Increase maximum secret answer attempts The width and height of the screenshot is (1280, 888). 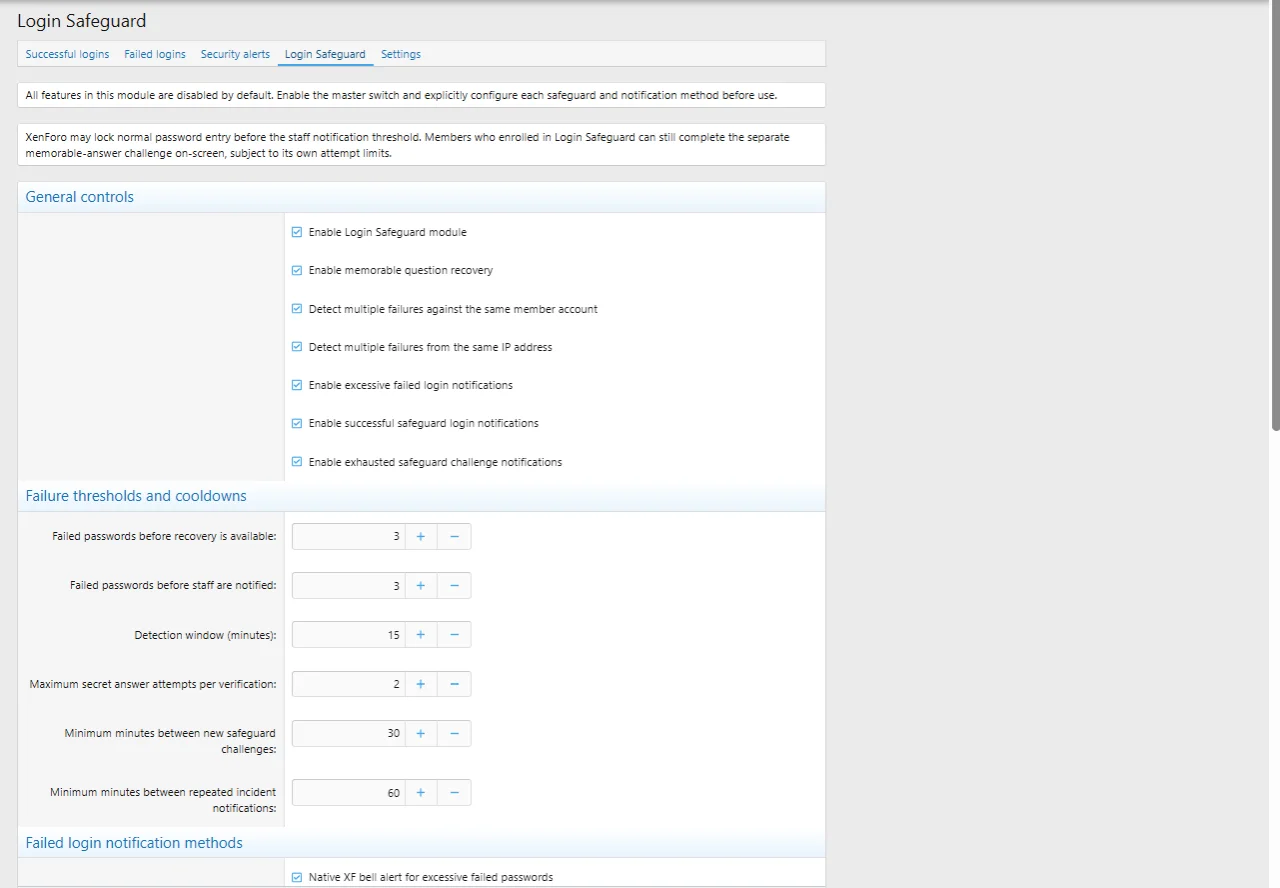[420, 684]
